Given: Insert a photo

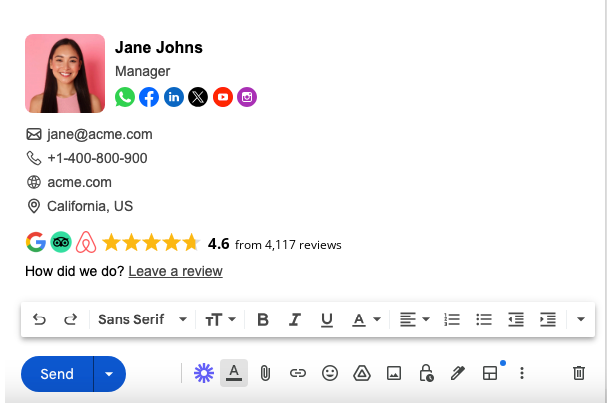Looking at the screenshot, I should click(x=394, y=373).
